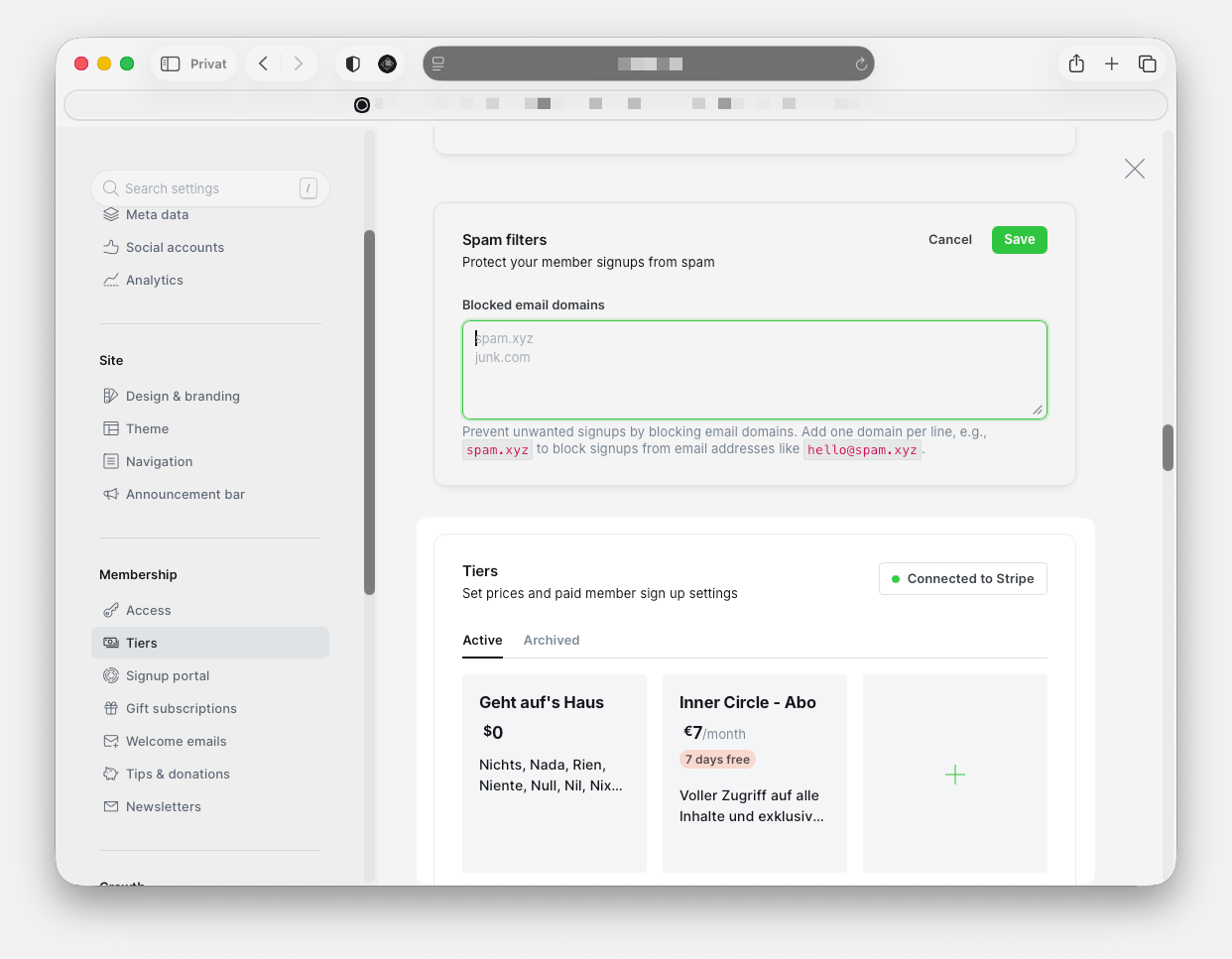1232x959 pixels.
Task: Click the Spam filters heading
Action: [504, 239]
